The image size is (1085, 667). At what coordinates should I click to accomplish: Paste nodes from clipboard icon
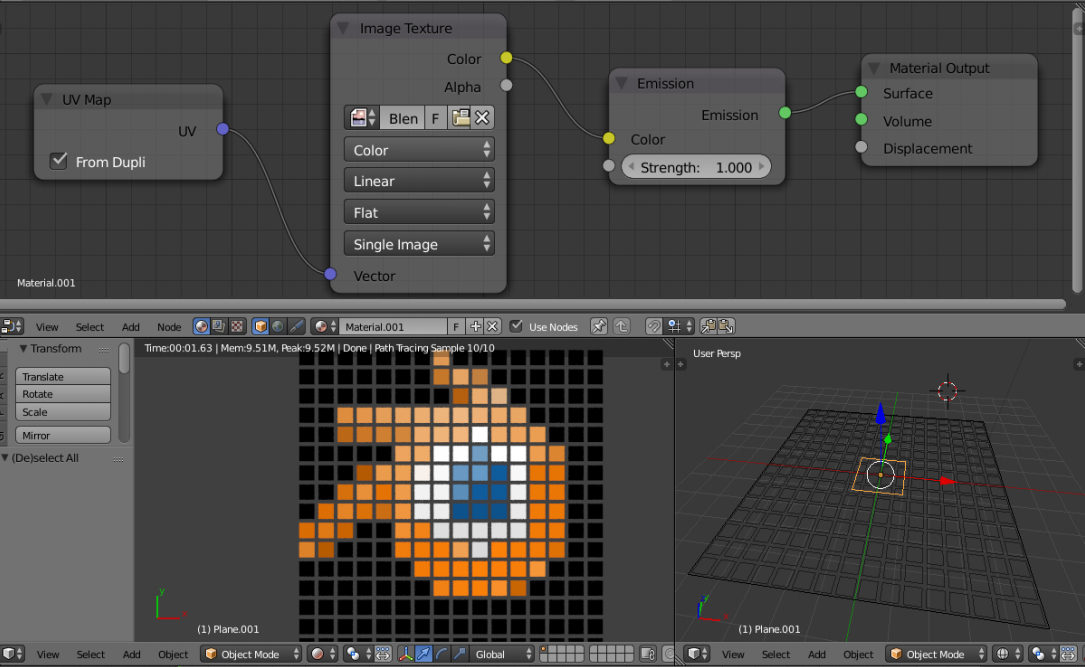coord(726,326)
